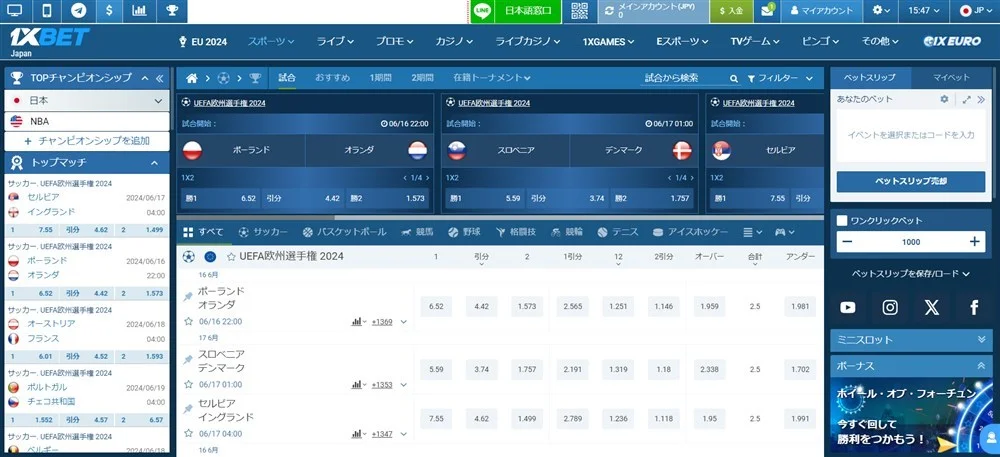Open ライブ menu
Image resolution: width=1000 pixels, height=457 pixels.
tap(335, 41)
